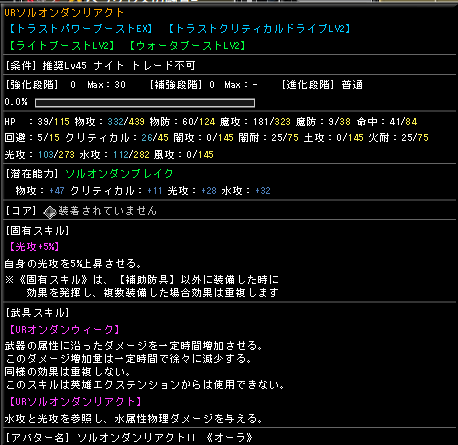This screenshot has width=458, height=445.
Task: Click the [補強段階] 0 Max:- text
Action: click(204, 85)
